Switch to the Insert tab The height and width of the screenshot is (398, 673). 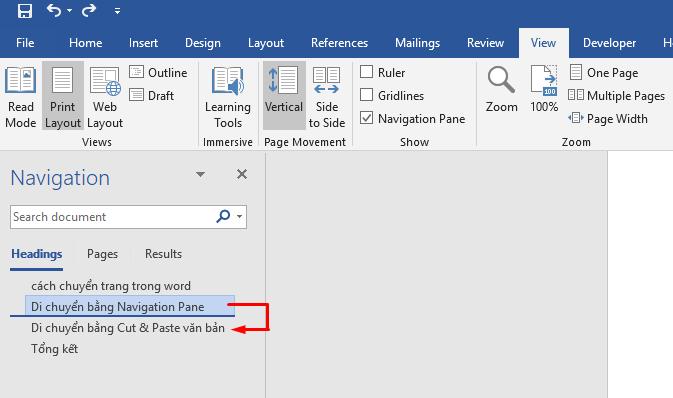(143, 43)
